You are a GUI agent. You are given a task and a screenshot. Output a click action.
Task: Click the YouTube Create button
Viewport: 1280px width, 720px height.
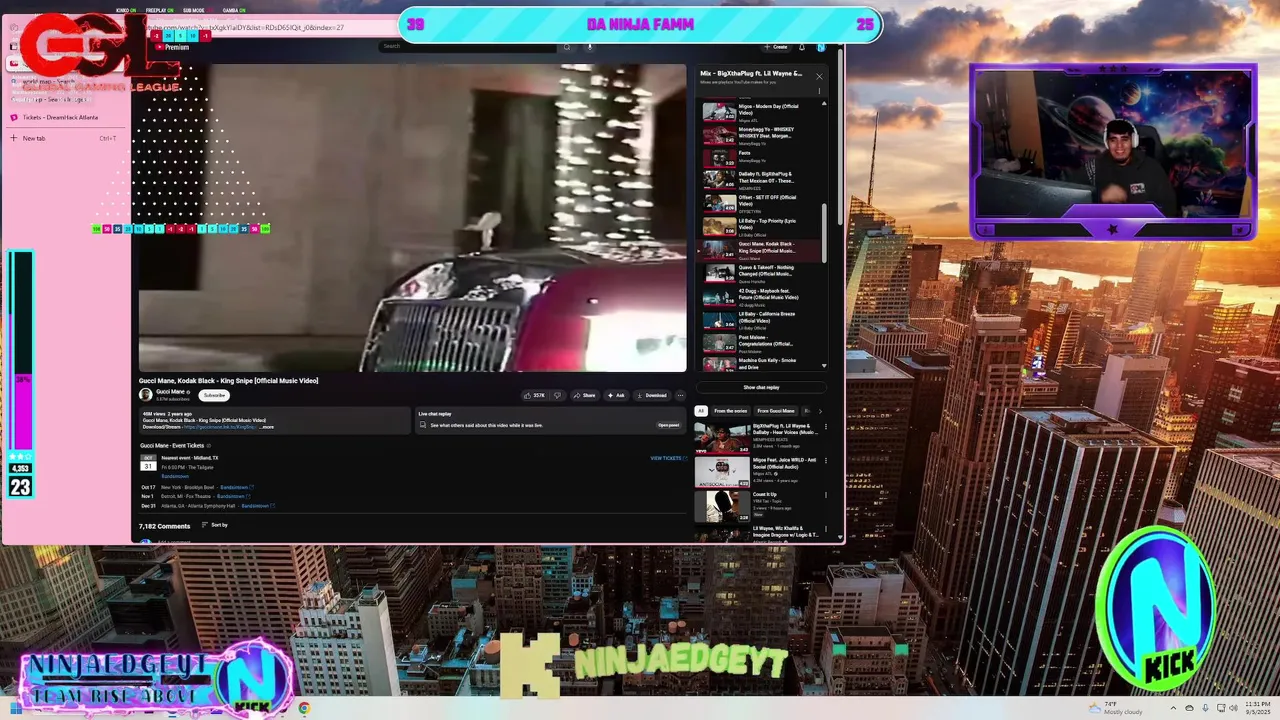[776, 47]
